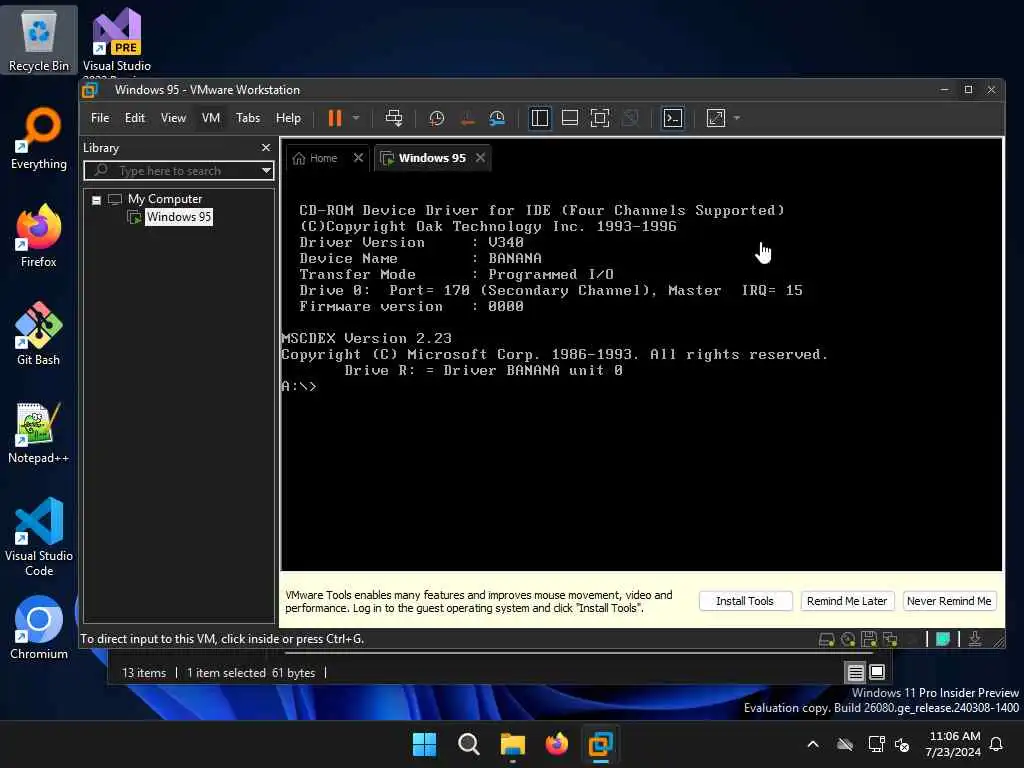
Task: Select the Visual Studio Code desktop shortcut
Action: 39,537
